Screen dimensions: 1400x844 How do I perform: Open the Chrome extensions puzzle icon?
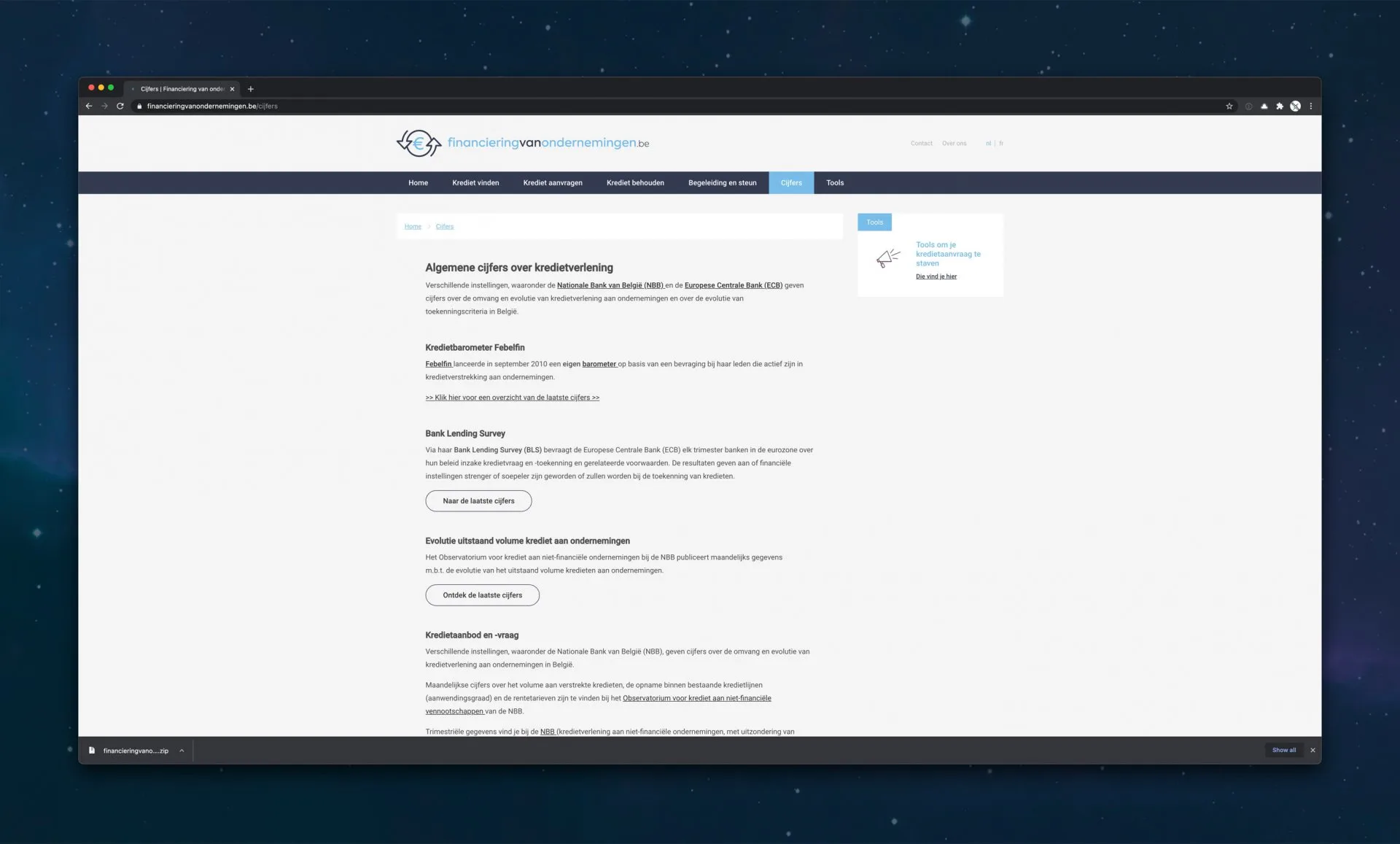[1279, 106]
